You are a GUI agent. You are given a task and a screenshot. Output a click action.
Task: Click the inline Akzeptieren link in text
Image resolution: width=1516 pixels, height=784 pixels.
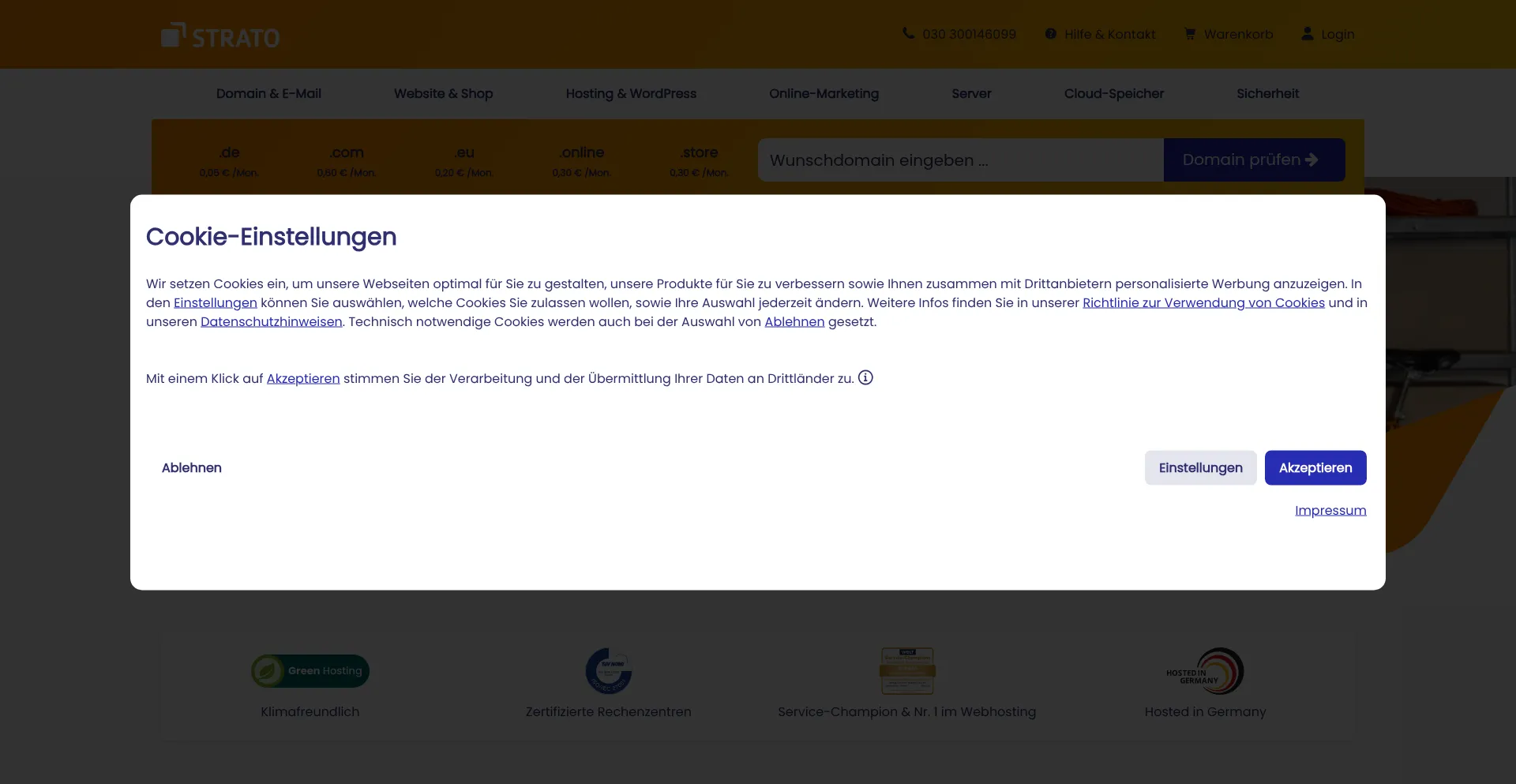pyautogui.click(x=303, y=379)
